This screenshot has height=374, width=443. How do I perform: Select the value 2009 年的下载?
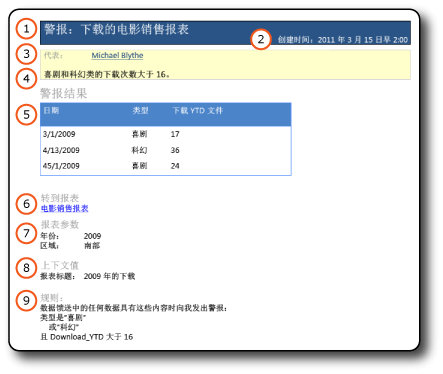tap(109, 276)
